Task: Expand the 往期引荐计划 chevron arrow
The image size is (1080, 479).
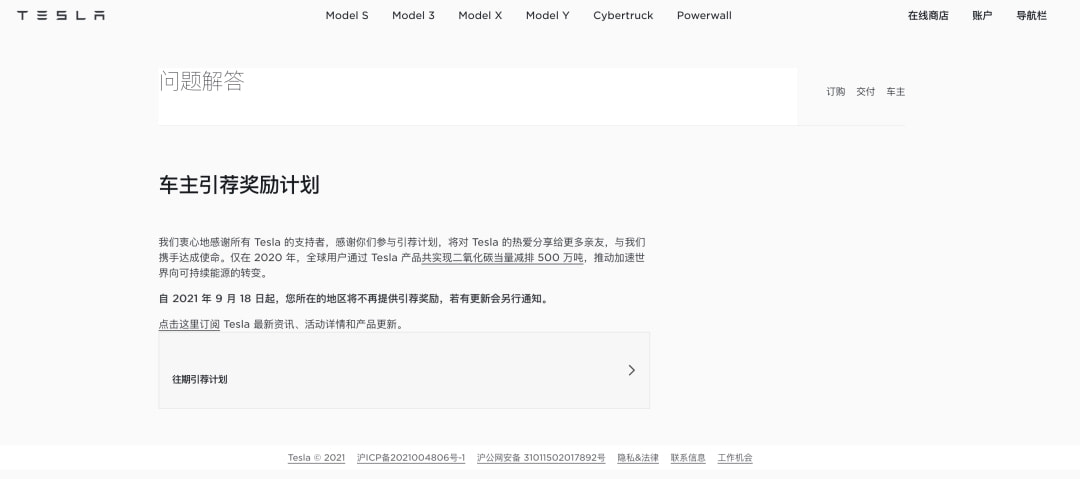Action: tap(632, 370)
